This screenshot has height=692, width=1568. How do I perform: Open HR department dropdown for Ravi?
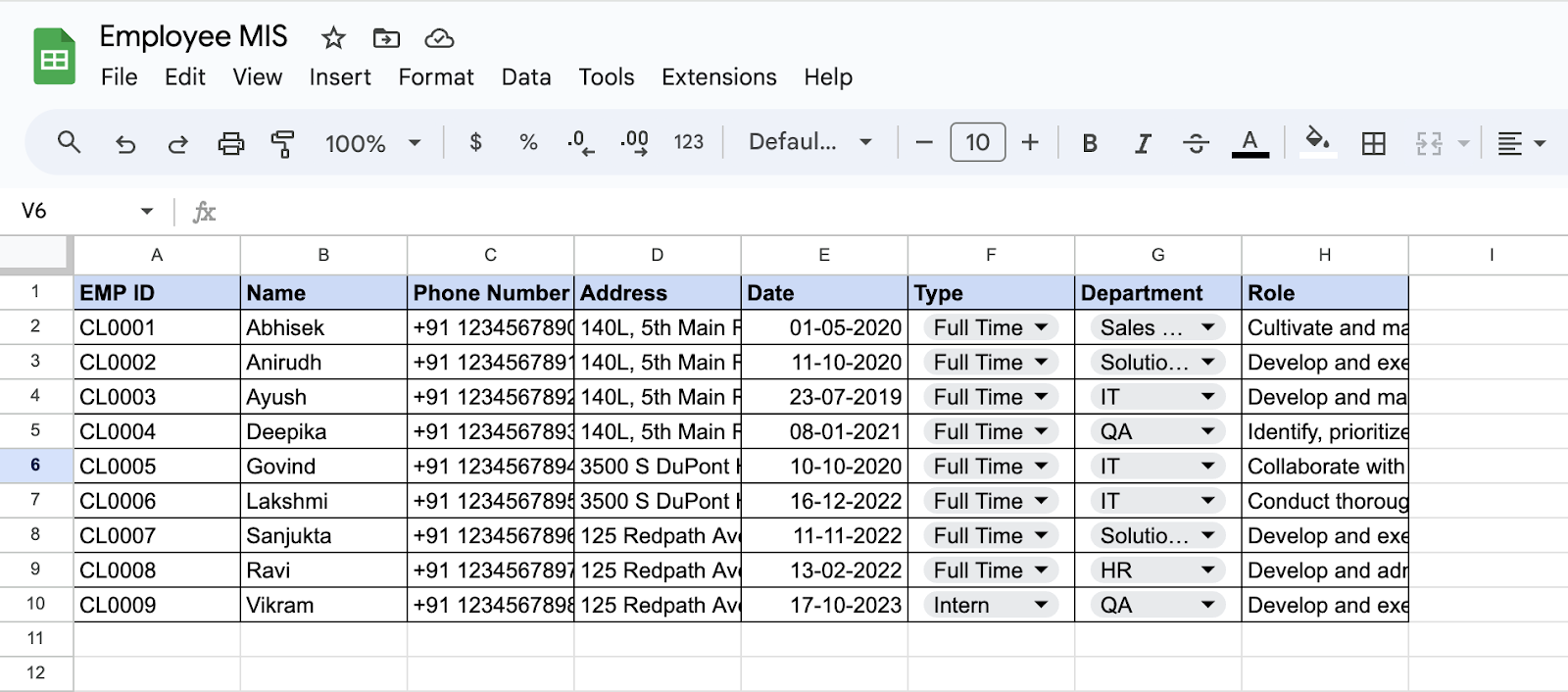[1157, 570]
